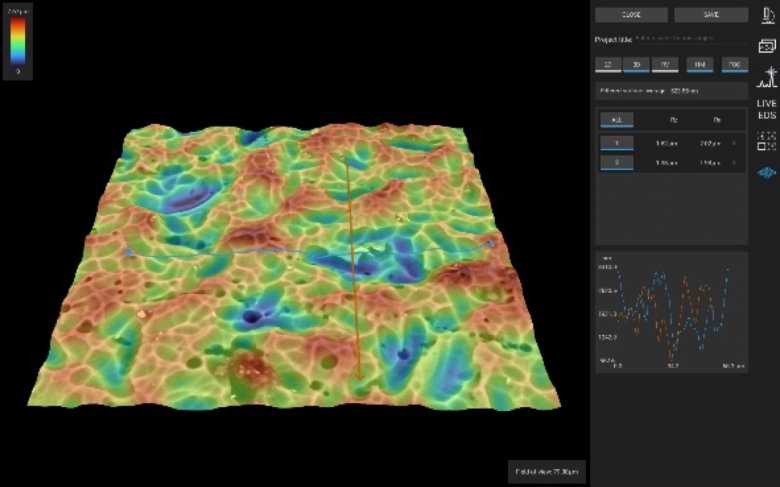Click the SAVE button
Viewport: 780px width, 487px height.
(710, 15)
